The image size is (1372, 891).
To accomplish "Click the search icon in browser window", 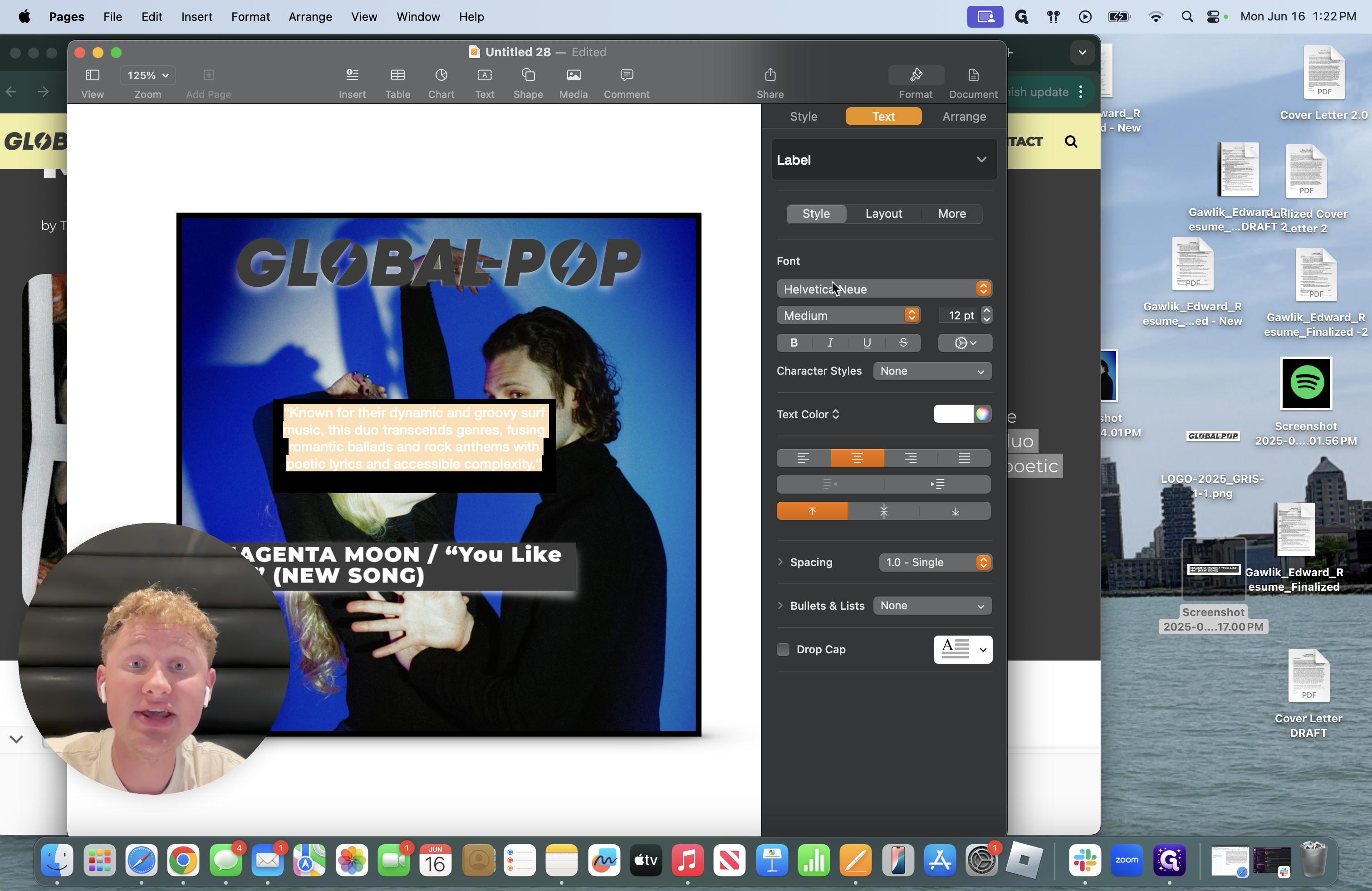I will [x=1070, y=141].
